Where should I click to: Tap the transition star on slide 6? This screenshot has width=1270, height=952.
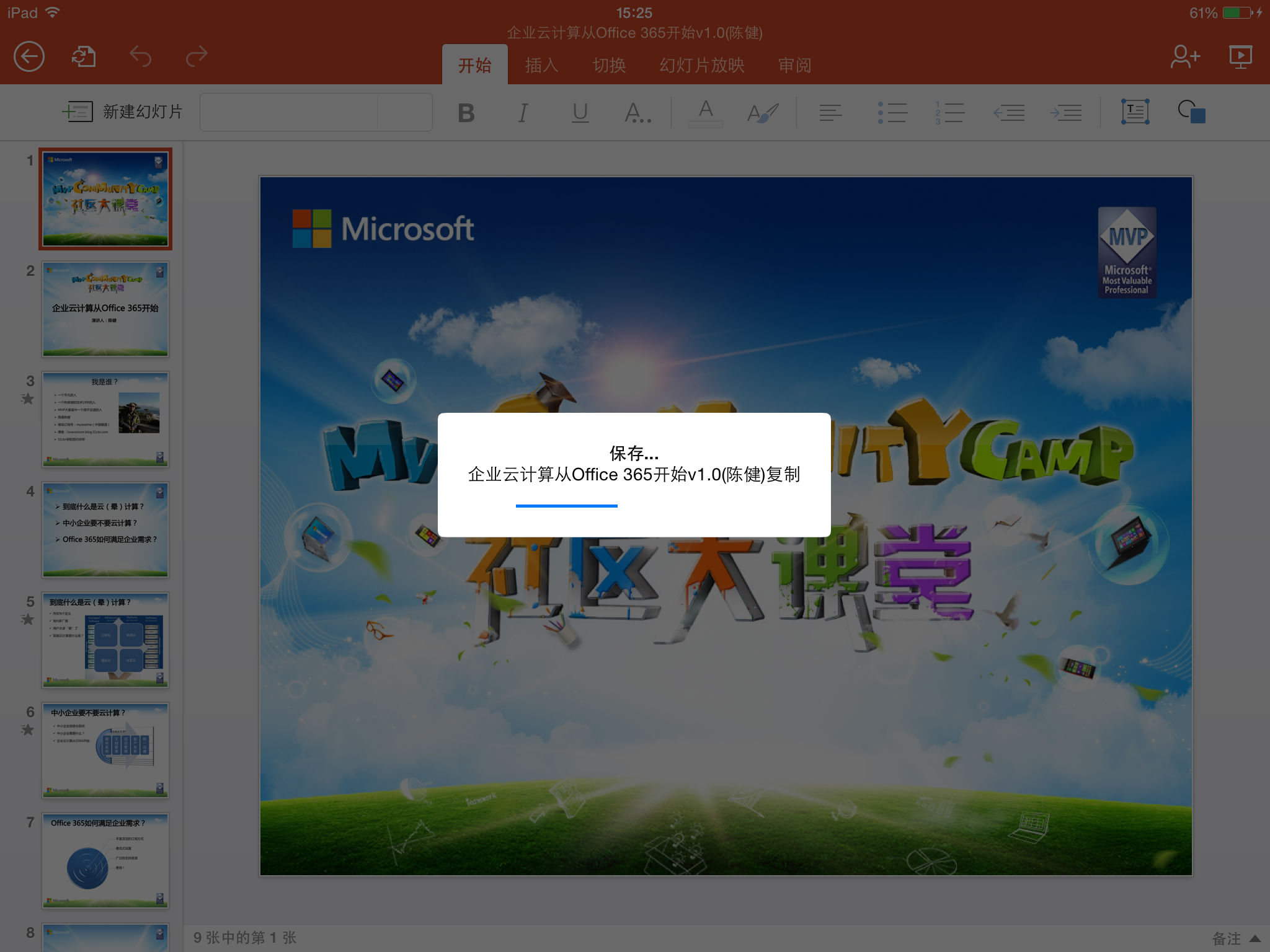(28, 729)
